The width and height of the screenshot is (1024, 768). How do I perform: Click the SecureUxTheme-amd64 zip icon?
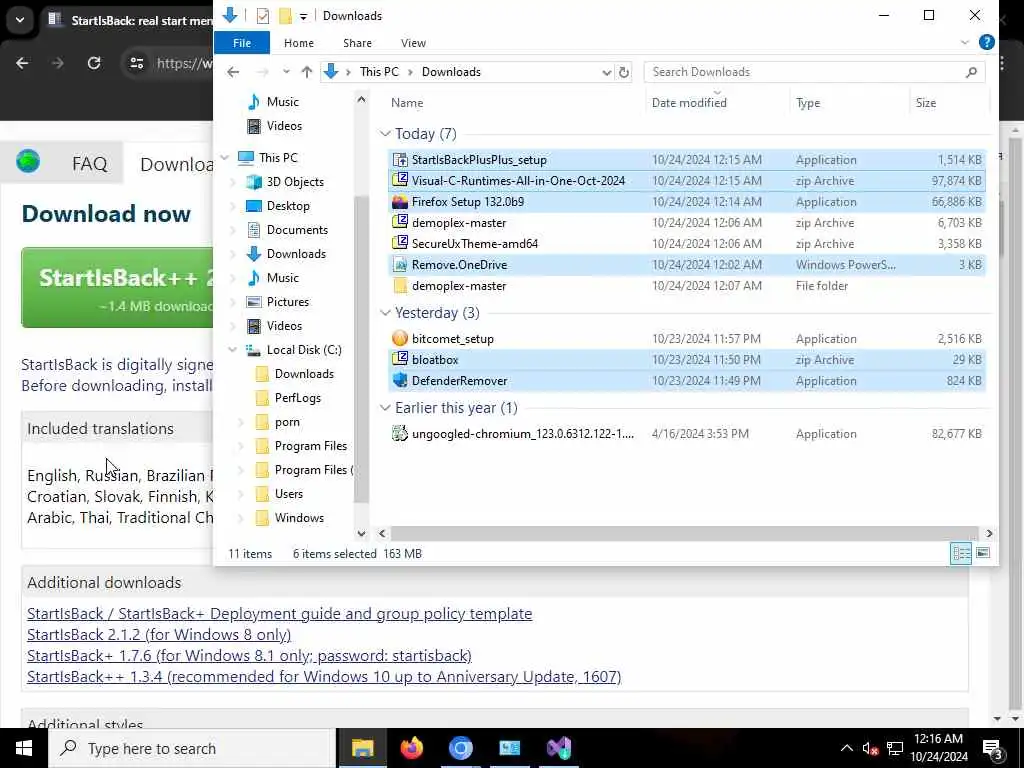400,244
